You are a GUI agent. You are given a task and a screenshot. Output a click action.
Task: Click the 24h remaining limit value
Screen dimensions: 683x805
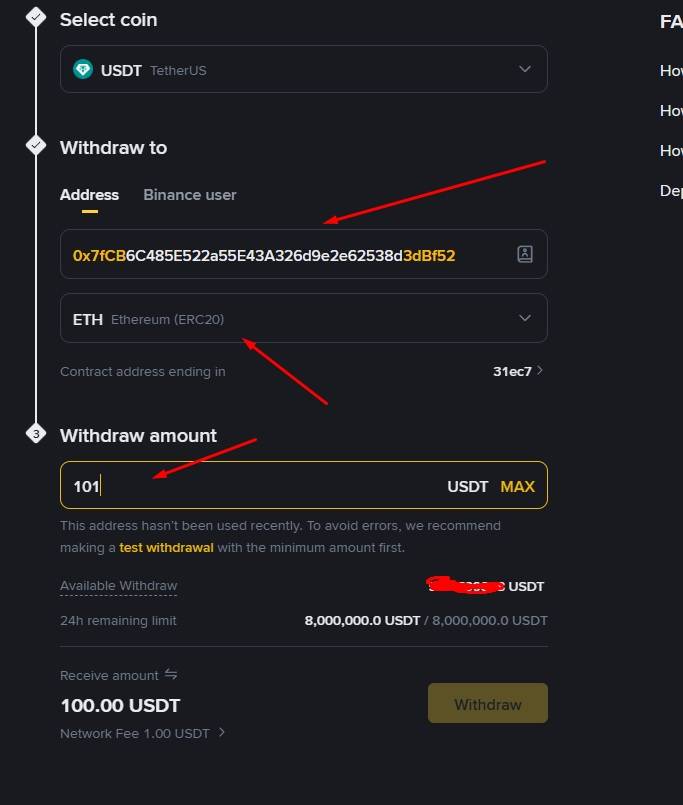click(x=426, y=621)
